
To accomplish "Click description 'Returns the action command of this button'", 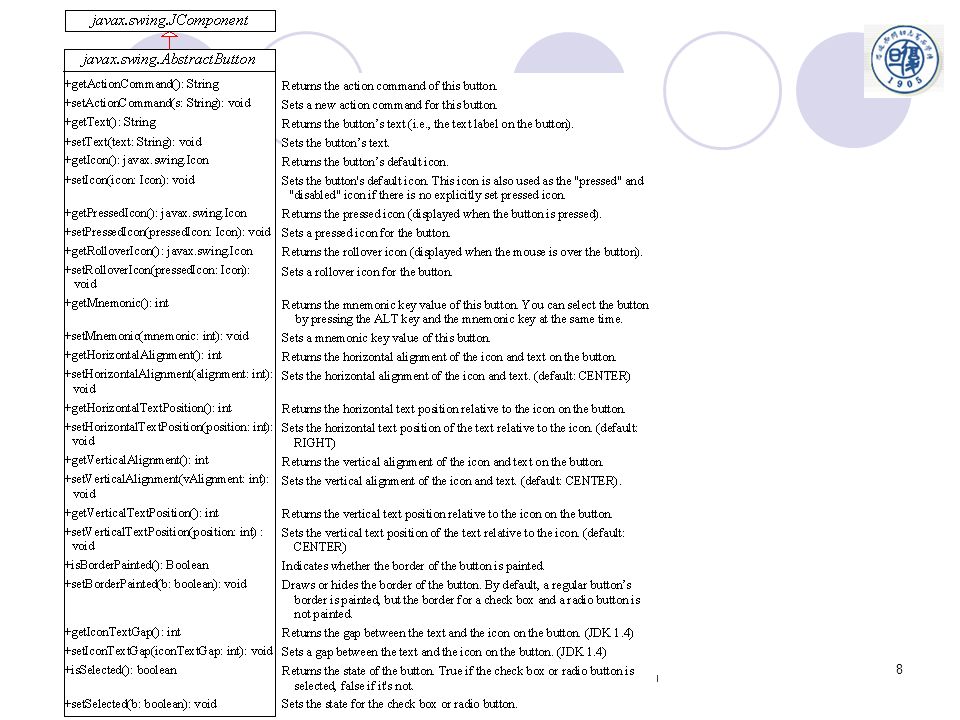I will 389,86.
